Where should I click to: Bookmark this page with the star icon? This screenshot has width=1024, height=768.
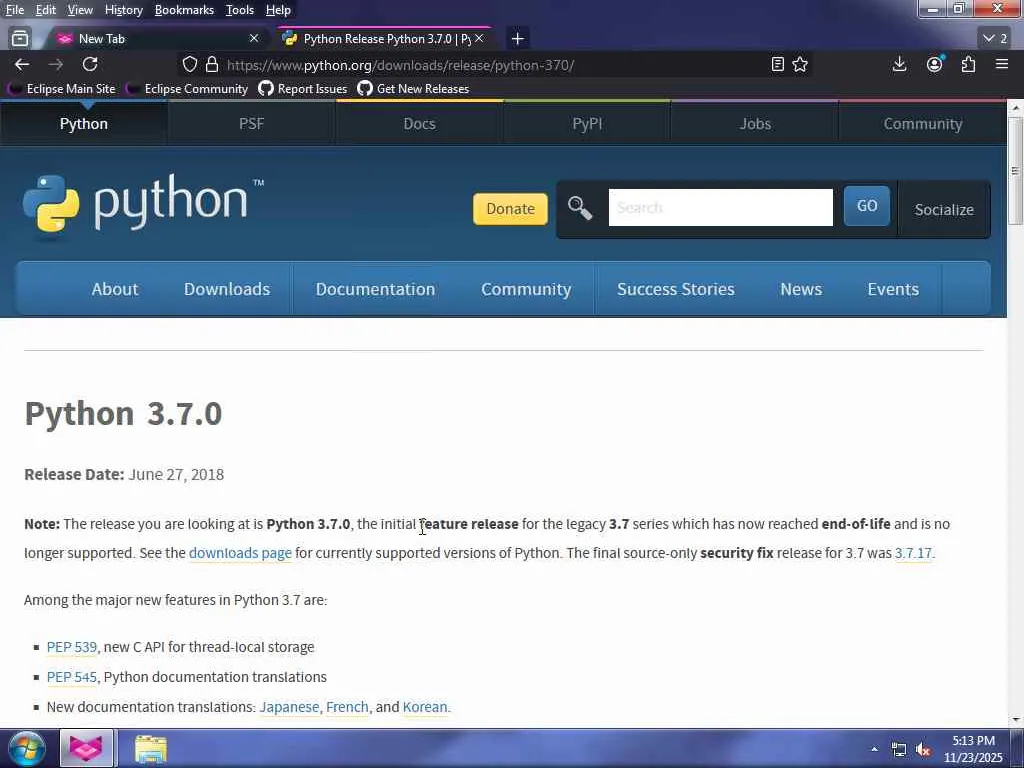800,64
